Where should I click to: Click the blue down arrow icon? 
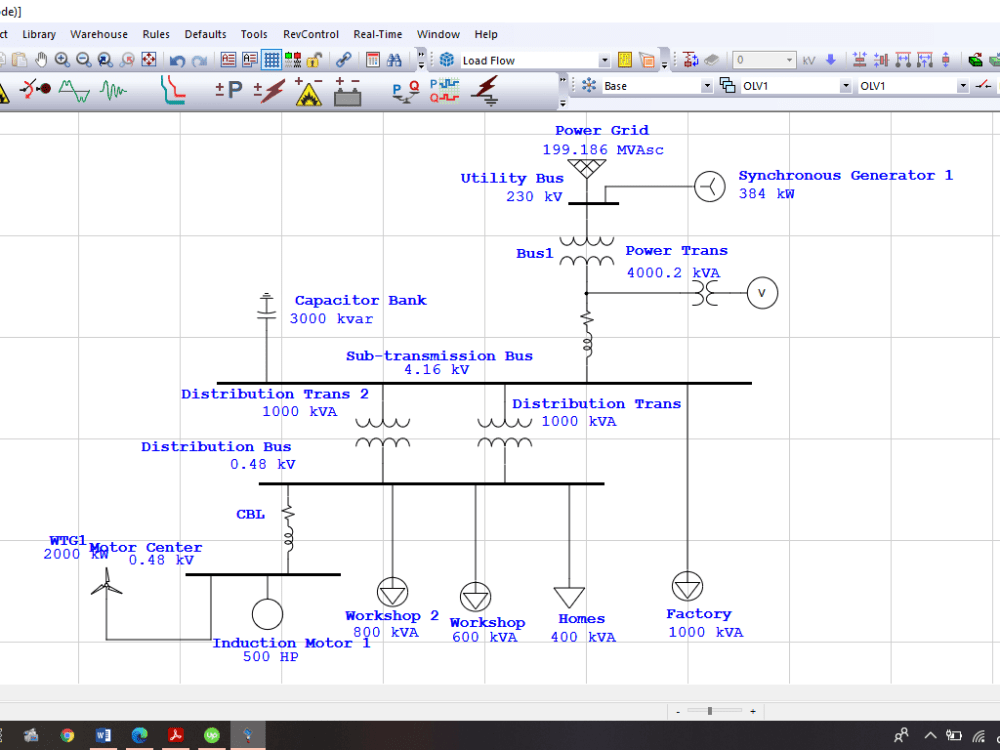click(x=830, y=60)
